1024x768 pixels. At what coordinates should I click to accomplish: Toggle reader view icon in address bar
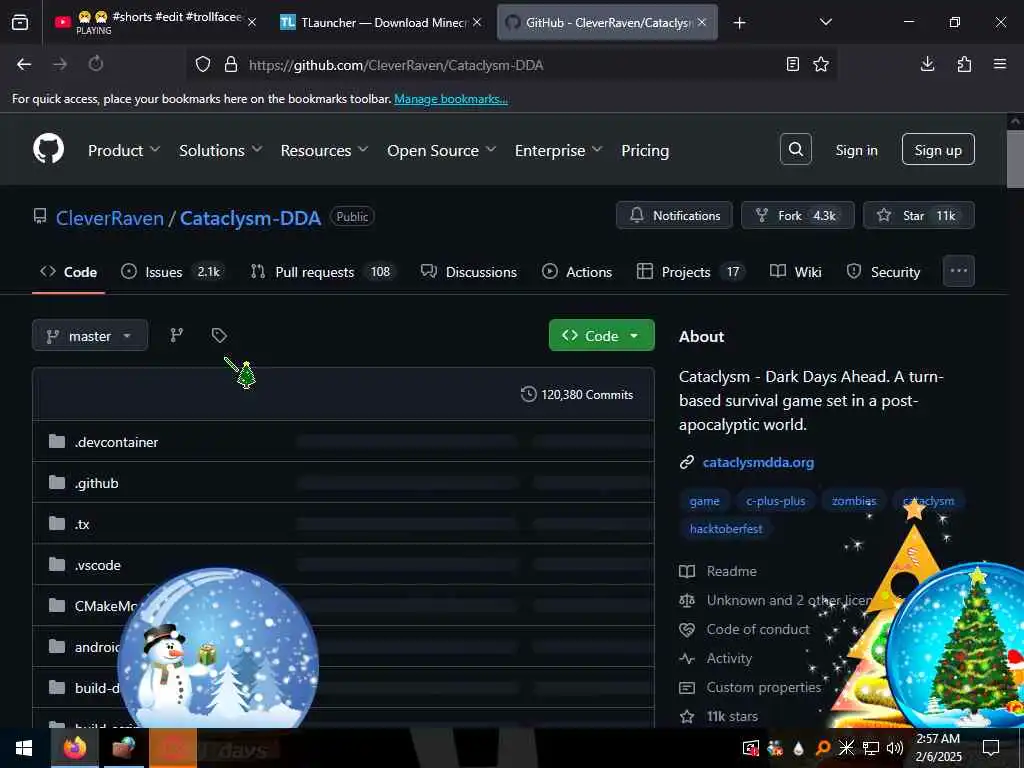[x=792, y=64]
